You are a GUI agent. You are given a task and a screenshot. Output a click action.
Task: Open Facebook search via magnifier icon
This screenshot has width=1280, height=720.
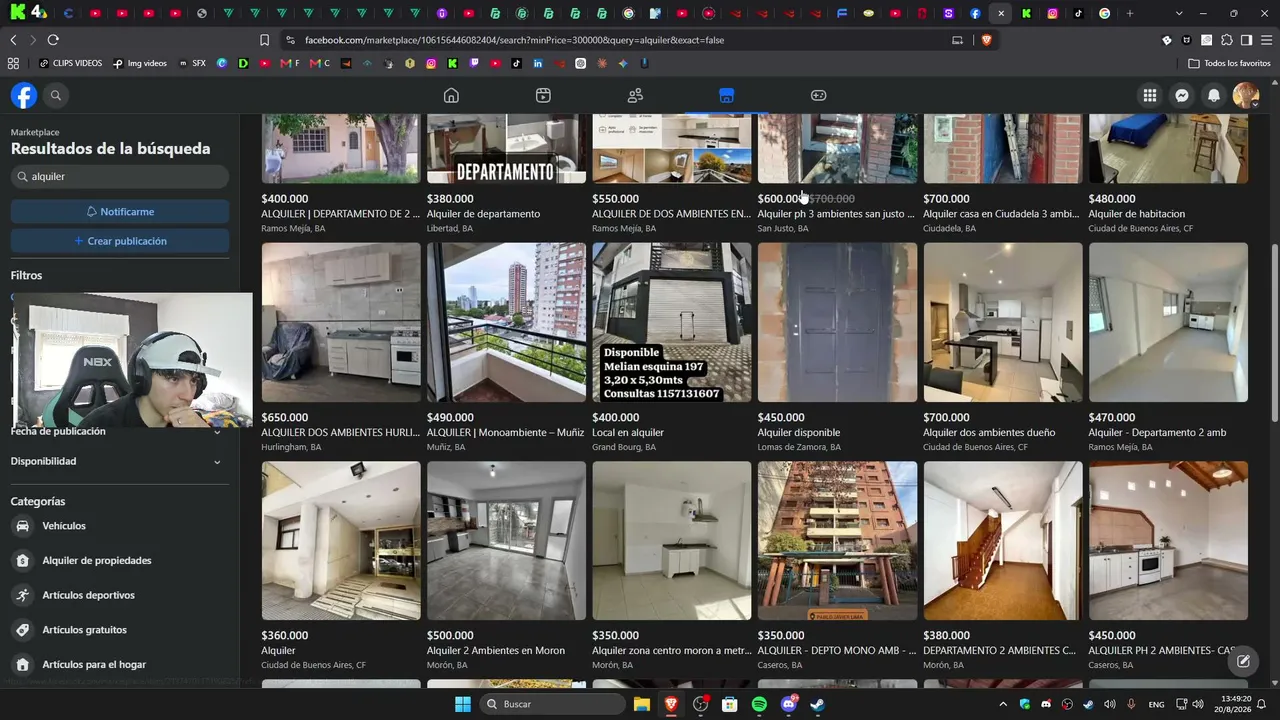pos(56,95)
